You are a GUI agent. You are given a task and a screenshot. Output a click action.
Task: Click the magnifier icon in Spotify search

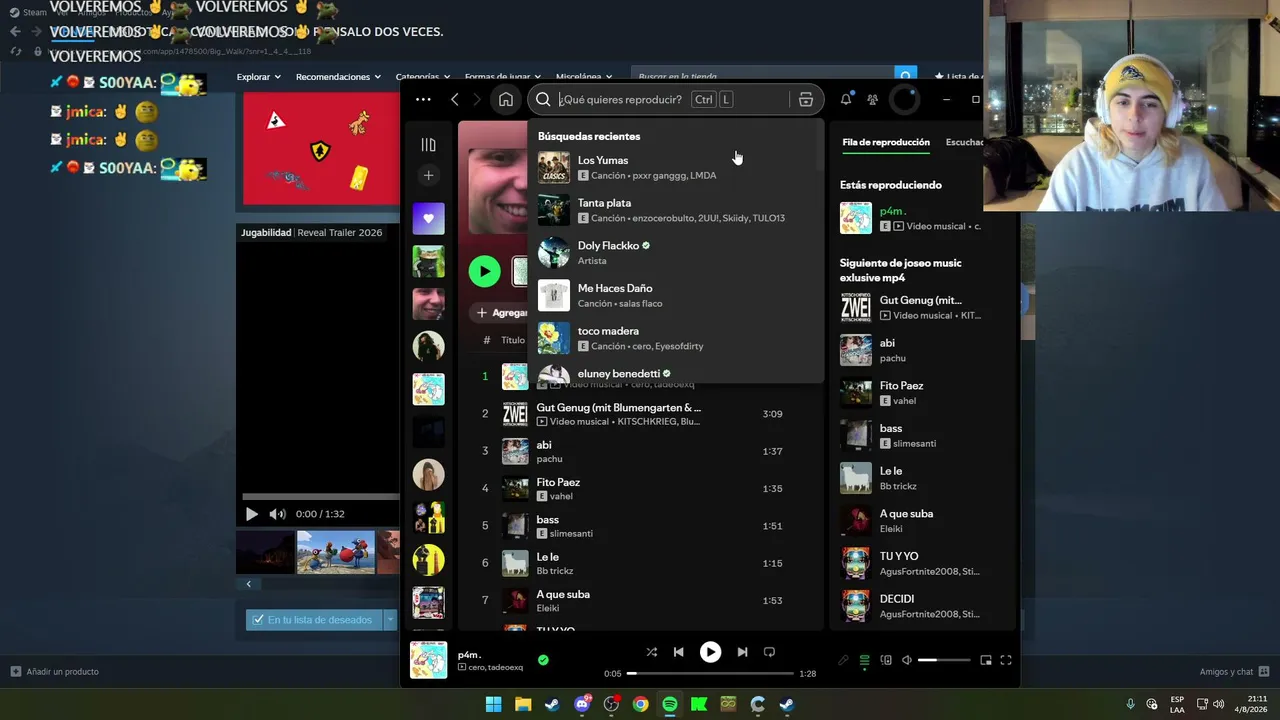pyautogui.click(x=543, y=99)
